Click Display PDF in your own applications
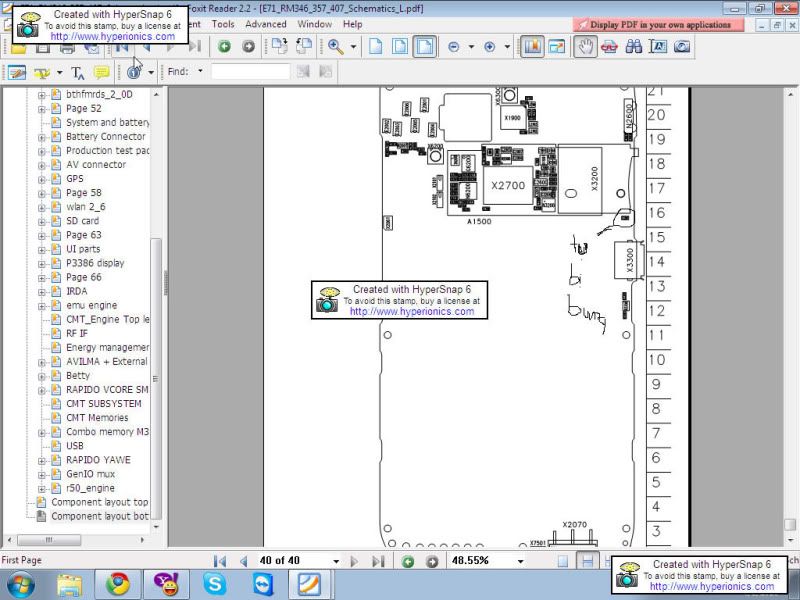The height and width of the screenshot is (600, 800). pyautogui.click(x=659, y=24)
